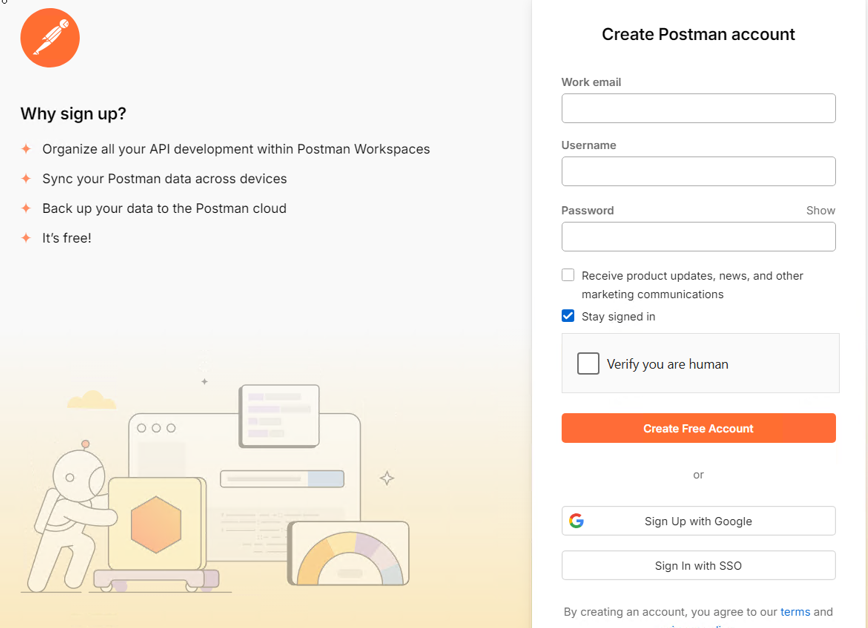Click the Postman logo icon
The height and width of the screenshot is (628, 868).
tap(50, 38)
